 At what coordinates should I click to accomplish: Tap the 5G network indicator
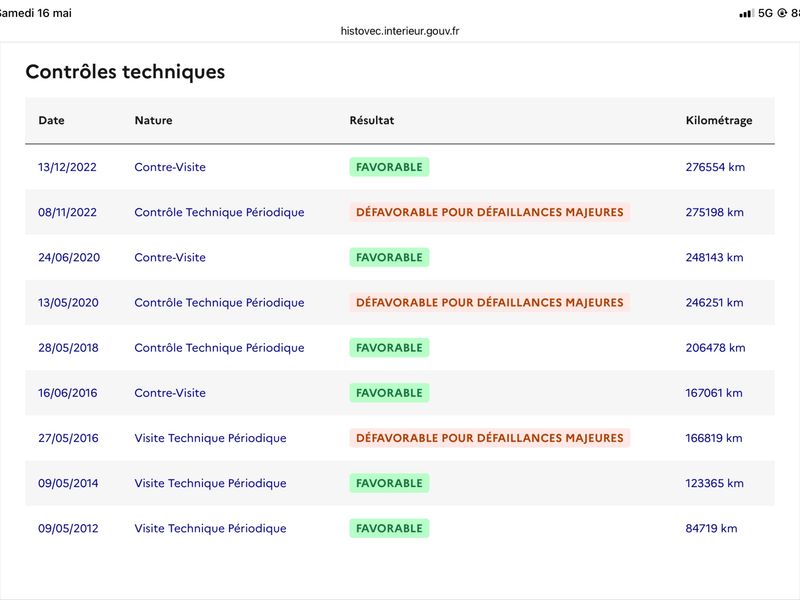(765, 13)
